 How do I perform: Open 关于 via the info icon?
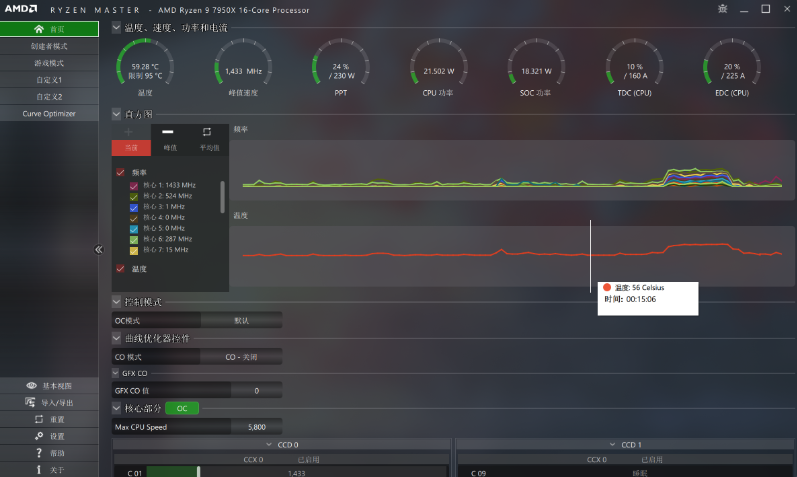click(x=39, y=469)
